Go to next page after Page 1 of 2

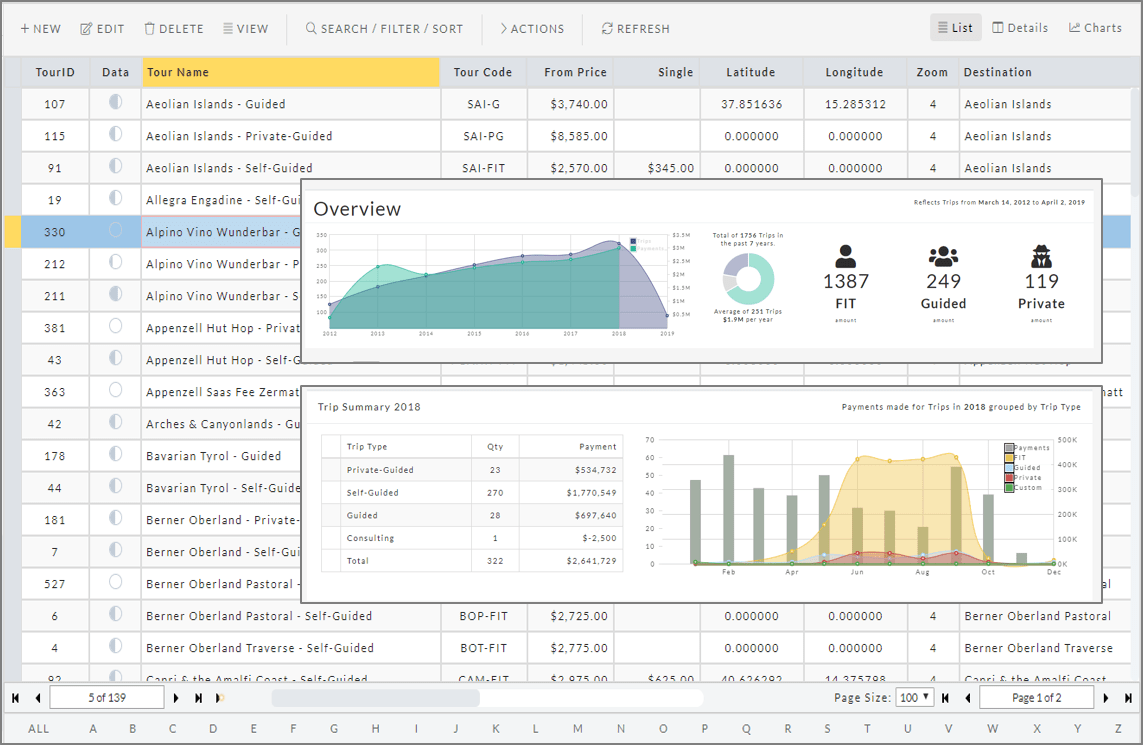[1106, 698]
